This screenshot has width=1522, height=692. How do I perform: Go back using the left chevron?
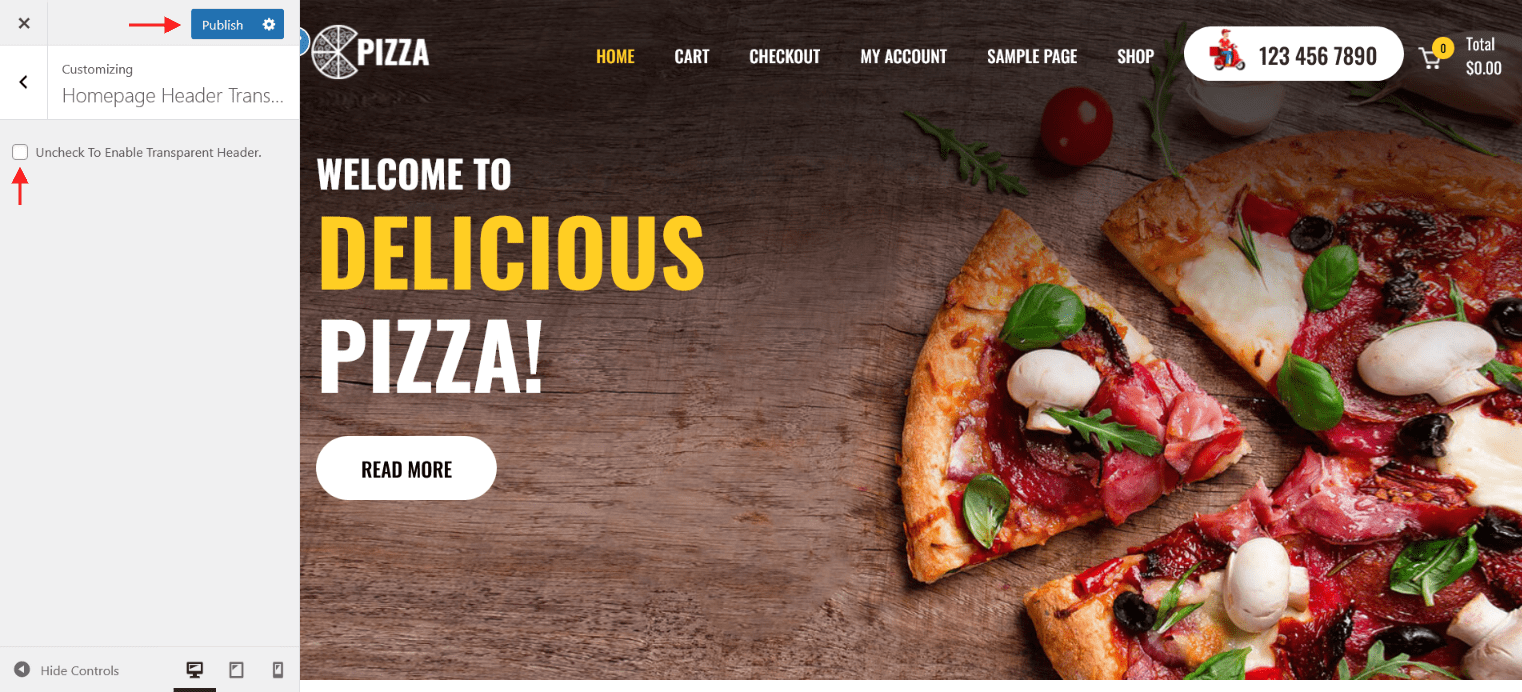24,82
